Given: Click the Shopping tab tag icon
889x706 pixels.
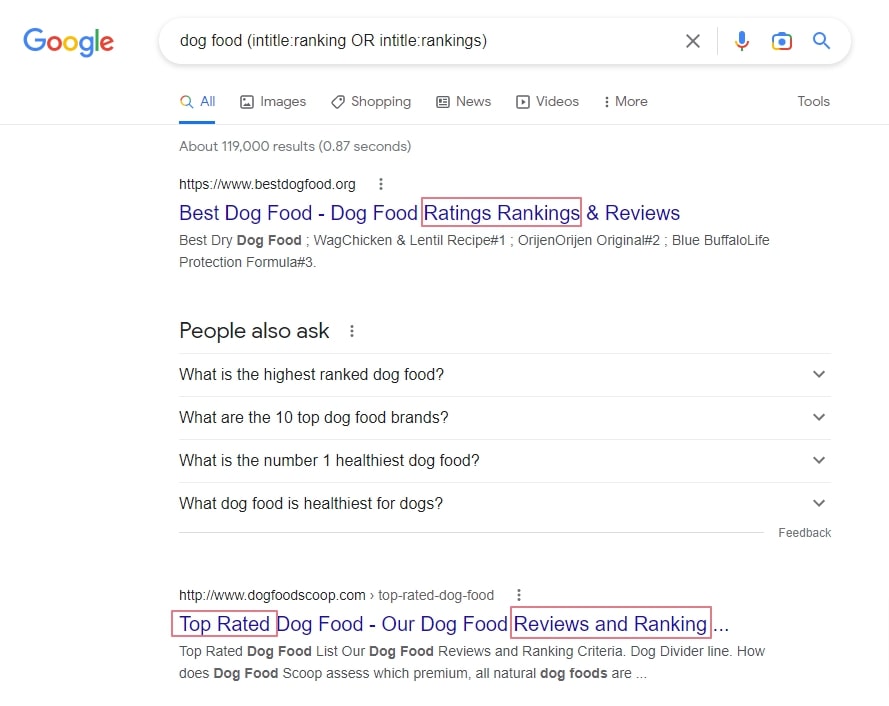Looking at the screenshot, I should click(x=338, y=102).
